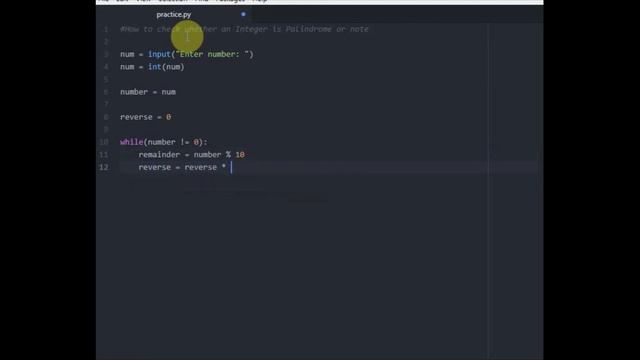The height and width of the screenshot is (360, 640).
Task: Click the remainder = number % 10 line
Action: click(x=191, y=155)
